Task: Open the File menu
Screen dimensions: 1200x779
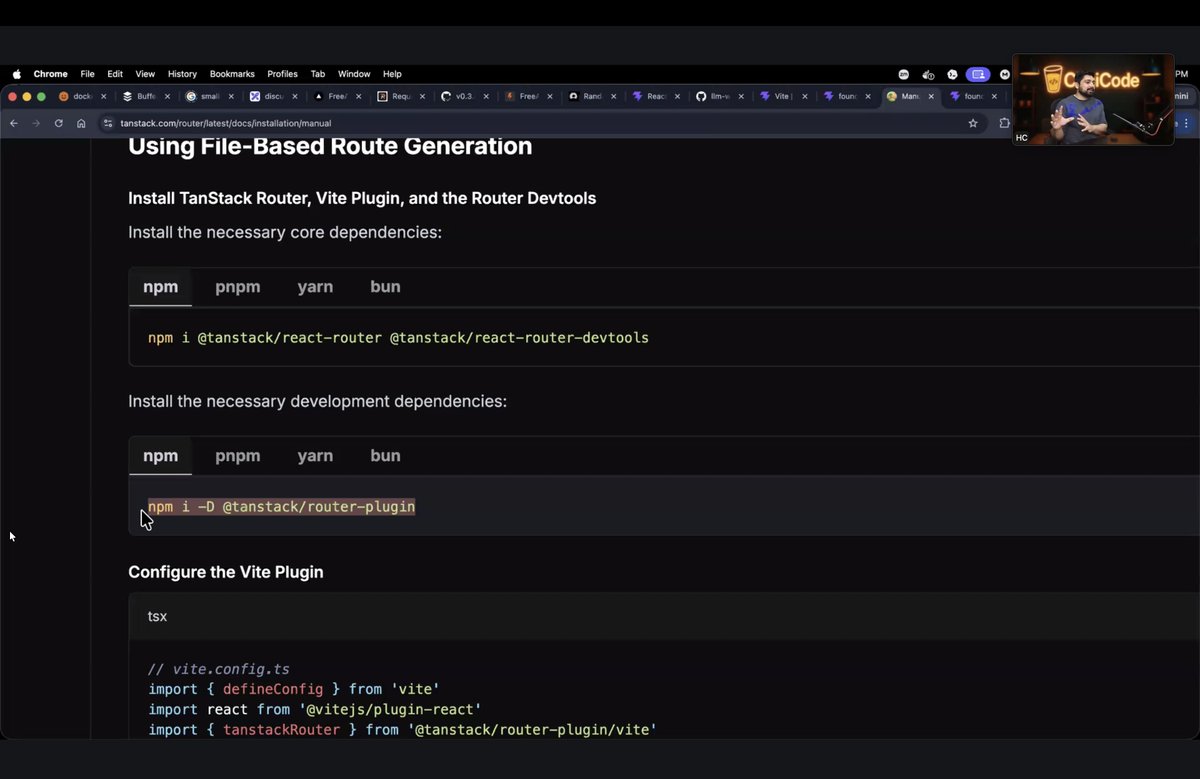Action: point(87,74)
